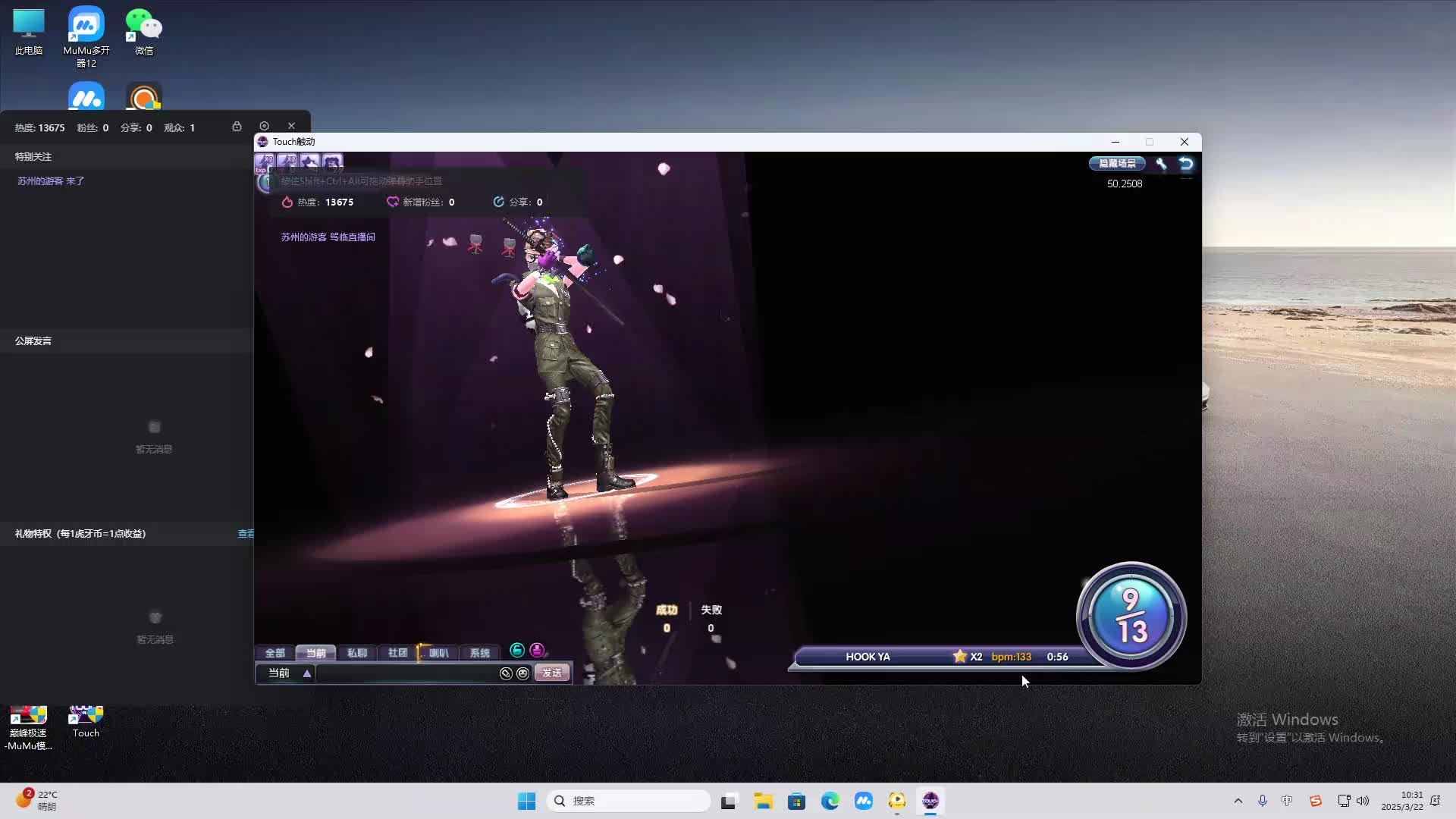Click the circular 9/13 progress counter

1131,616
